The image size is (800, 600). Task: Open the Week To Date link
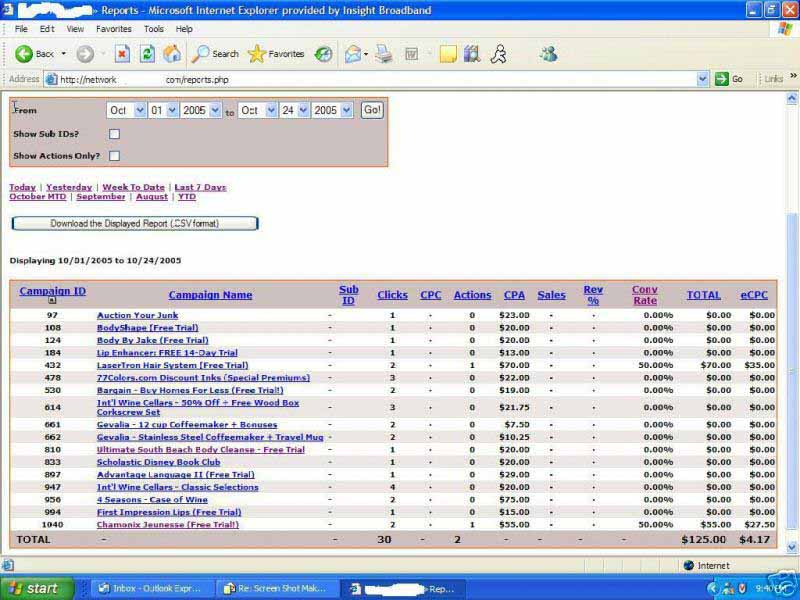[133, 187]
